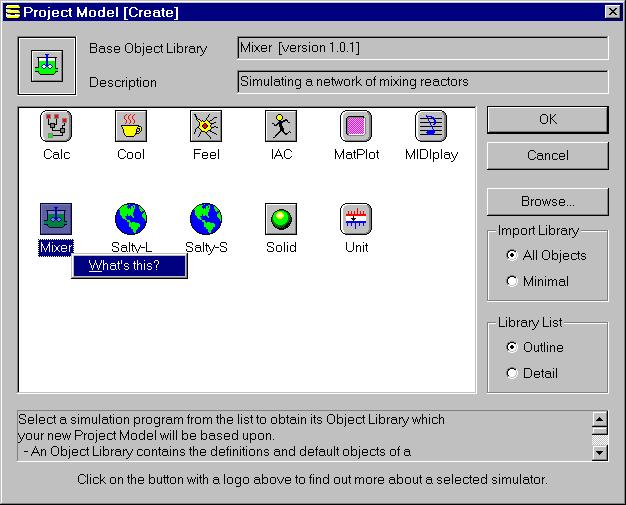Select the Cool coffee cup icon

tap(130, 126)
